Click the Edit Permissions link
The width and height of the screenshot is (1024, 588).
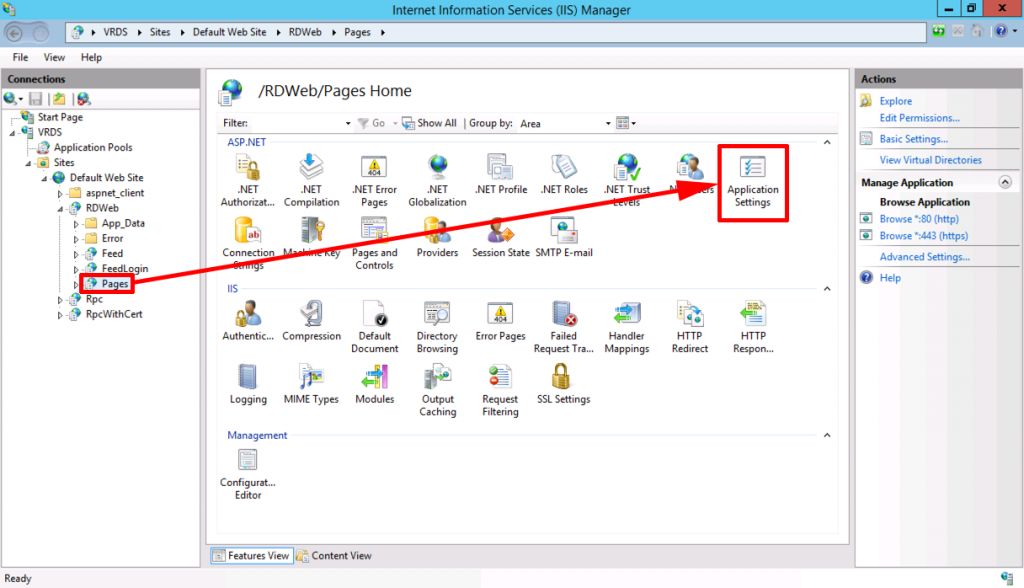pyautogui.click(x=919, y=118)
